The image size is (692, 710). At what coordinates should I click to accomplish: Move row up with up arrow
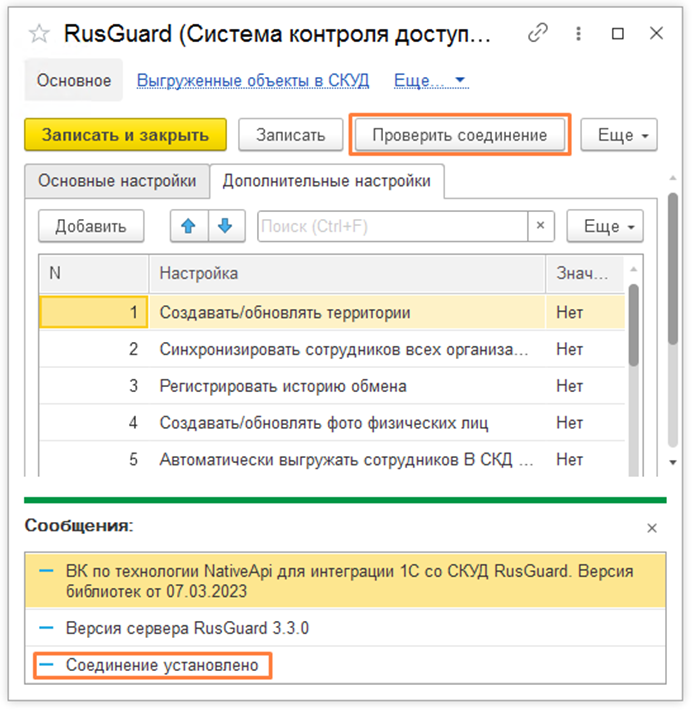(x=187, y=226)
